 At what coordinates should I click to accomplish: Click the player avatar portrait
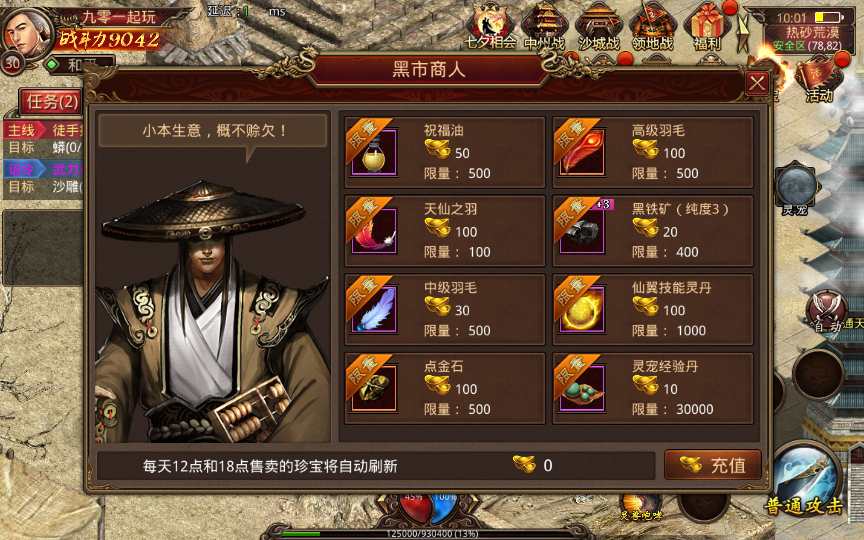tap(28, 32)
